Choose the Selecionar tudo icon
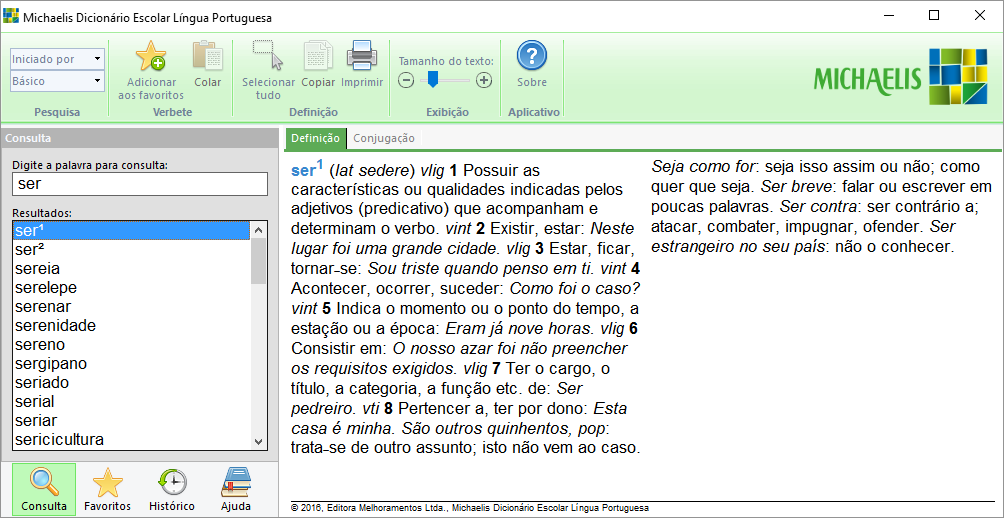The width and height of the screenshot is (1004, 518). pyautogui.click(x=268, y=56)
